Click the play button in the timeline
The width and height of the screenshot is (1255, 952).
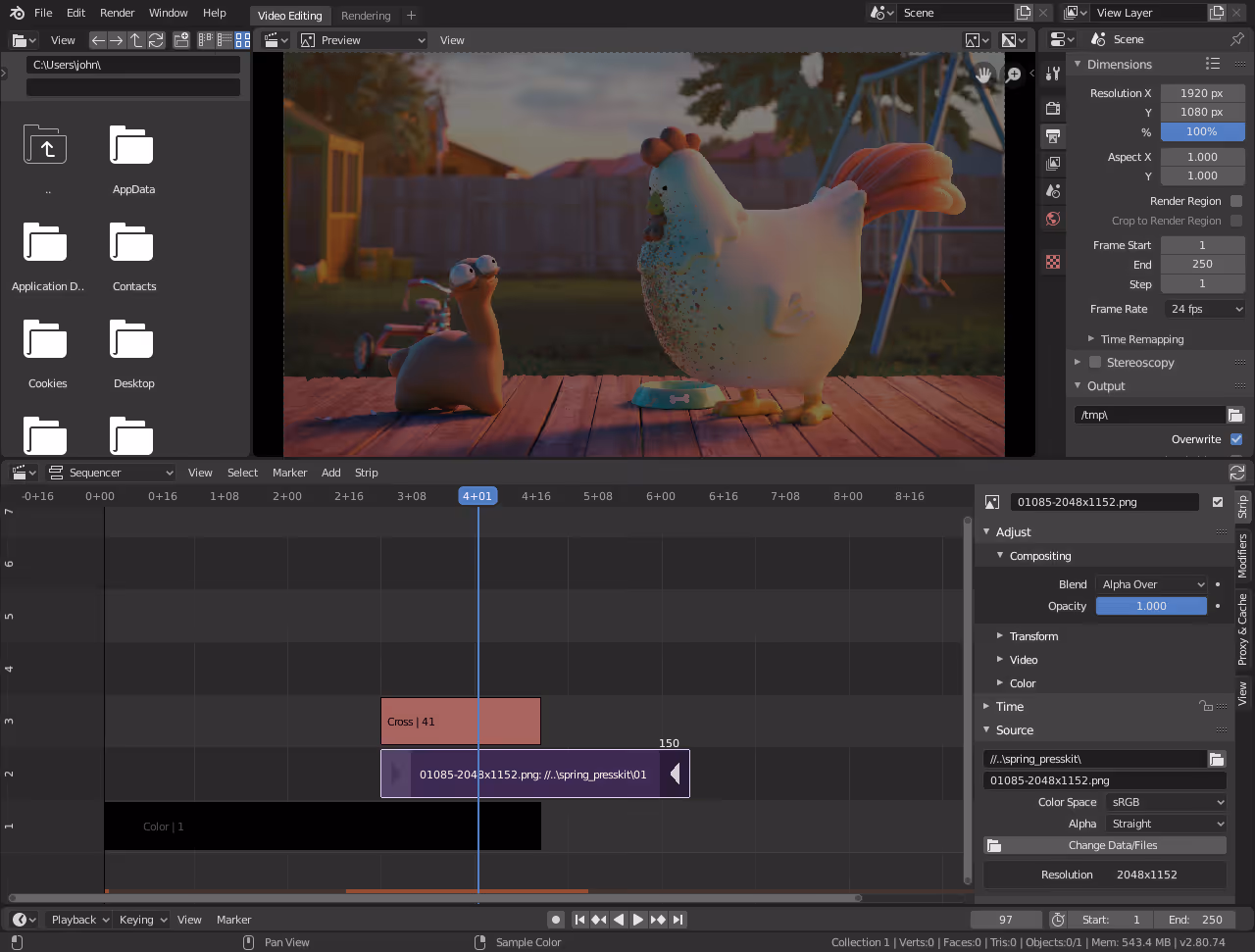[637, 919]
